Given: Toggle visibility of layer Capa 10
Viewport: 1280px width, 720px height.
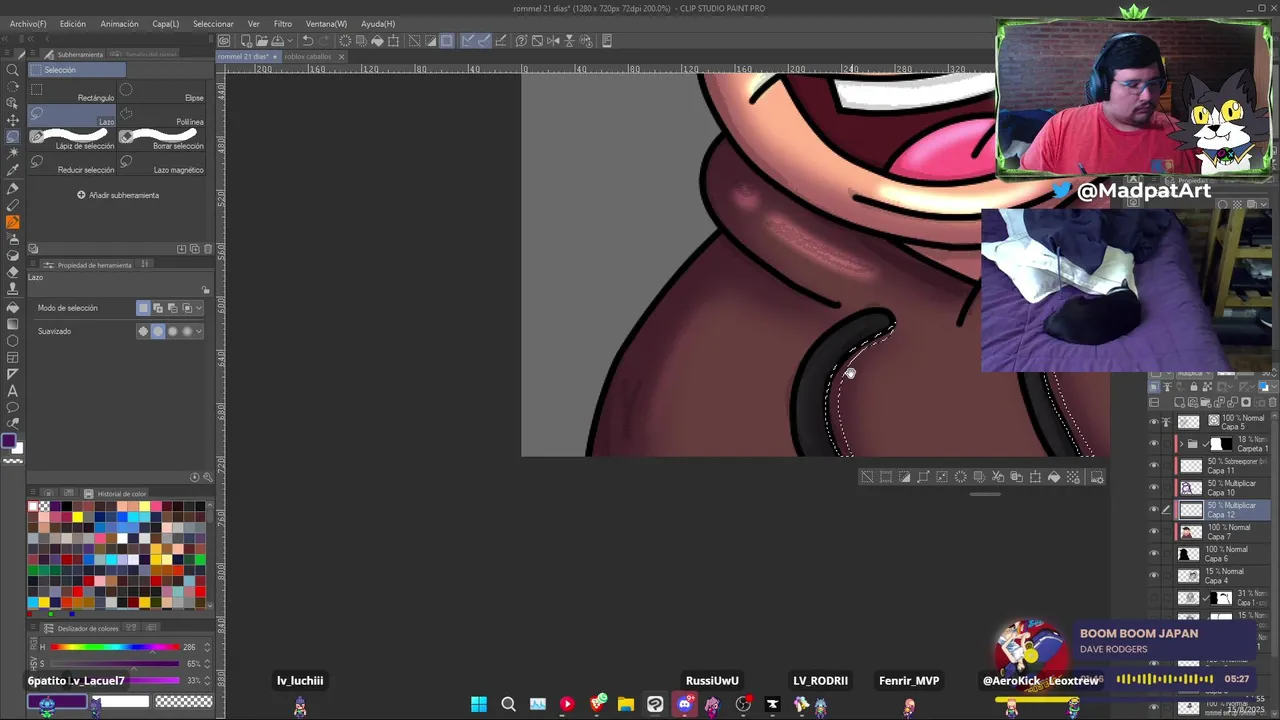Looking at the screenshot, I should click(1154, 487).
